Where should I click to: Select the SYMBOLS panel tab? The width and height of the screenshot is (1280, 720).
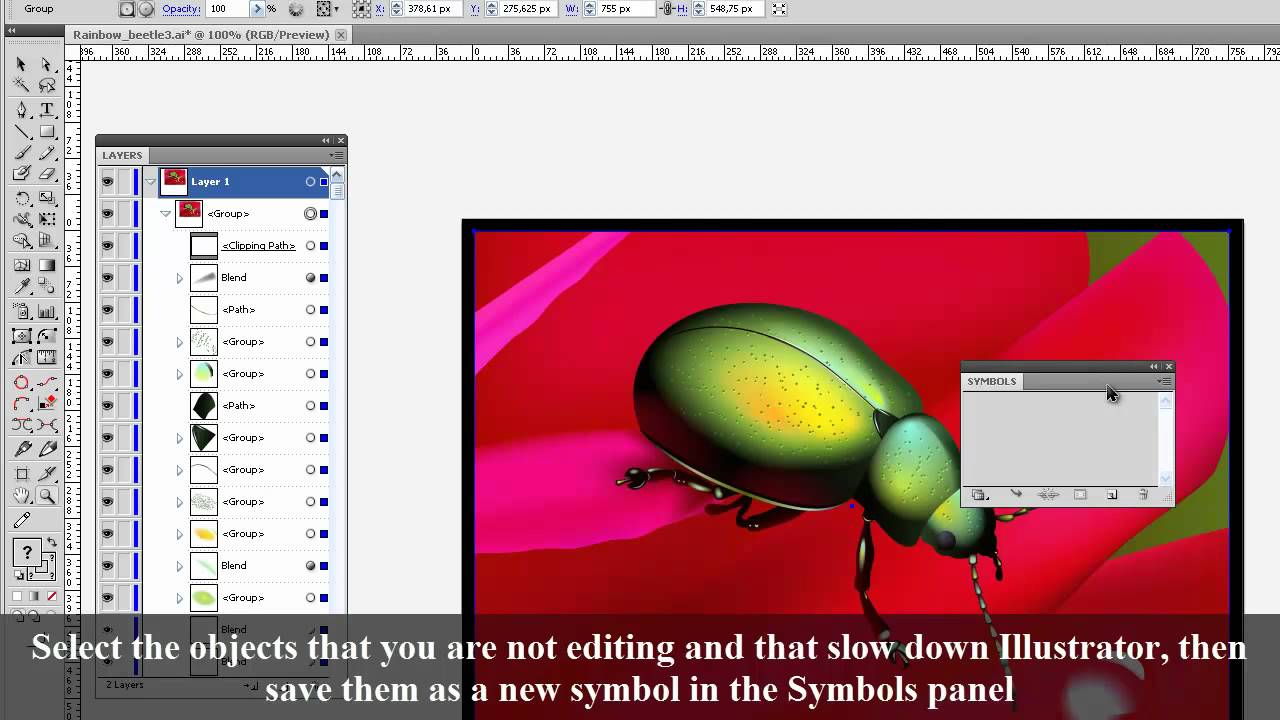tap(991, 382)
